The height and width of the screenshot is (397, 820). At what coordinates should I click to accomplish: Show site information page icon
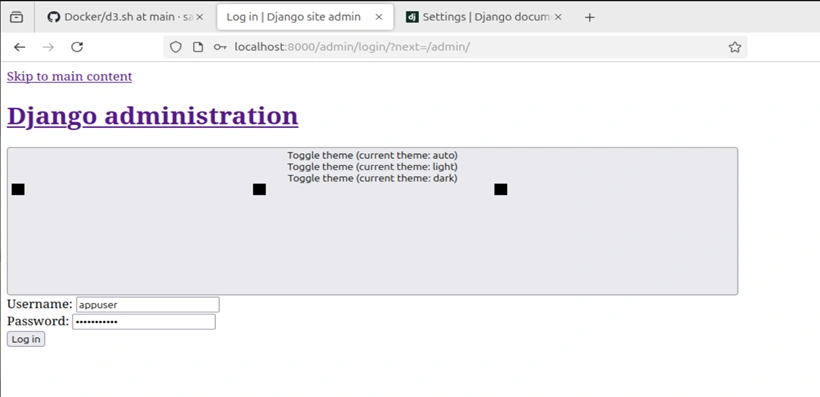(x=198, y=47)
